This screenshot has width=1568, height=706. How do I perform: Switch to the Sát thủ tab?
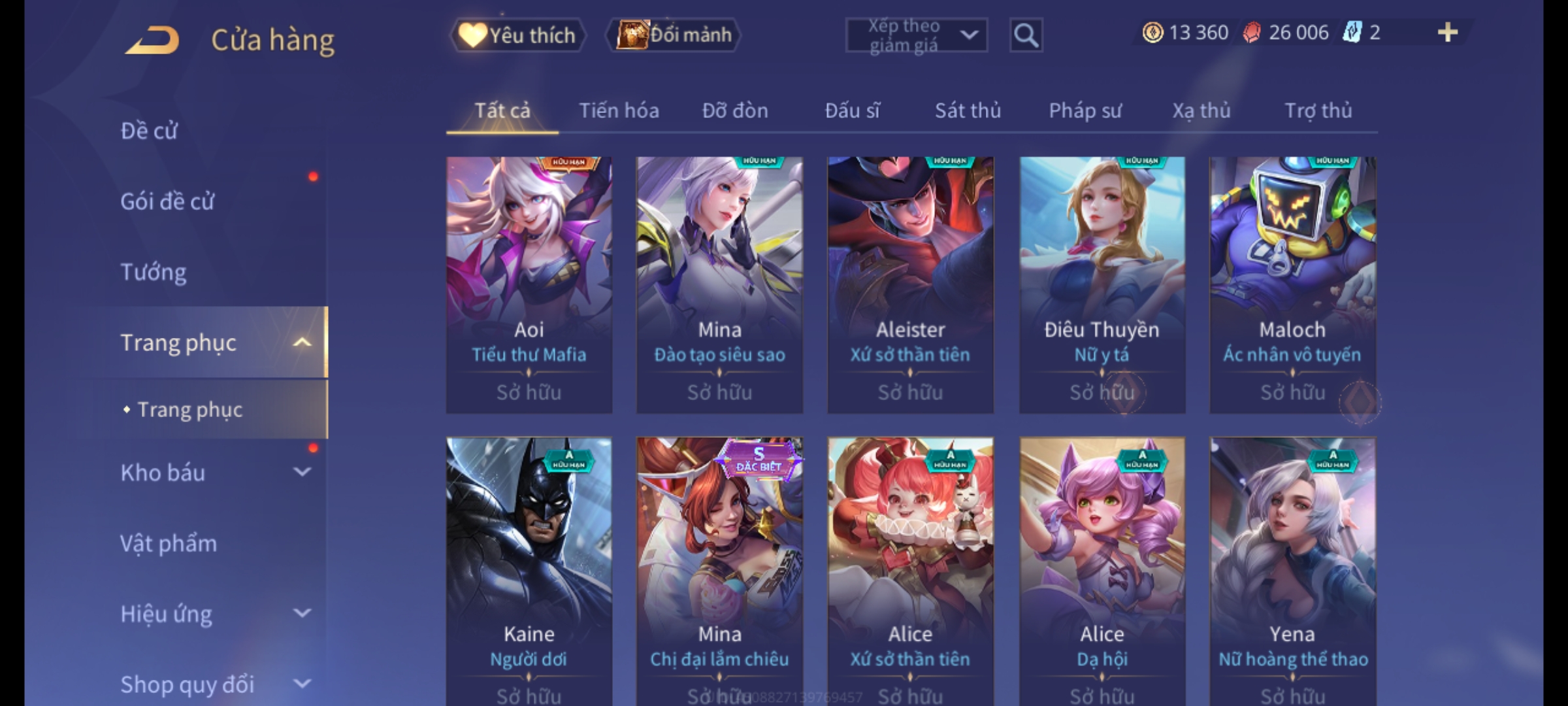pos(968,110)
